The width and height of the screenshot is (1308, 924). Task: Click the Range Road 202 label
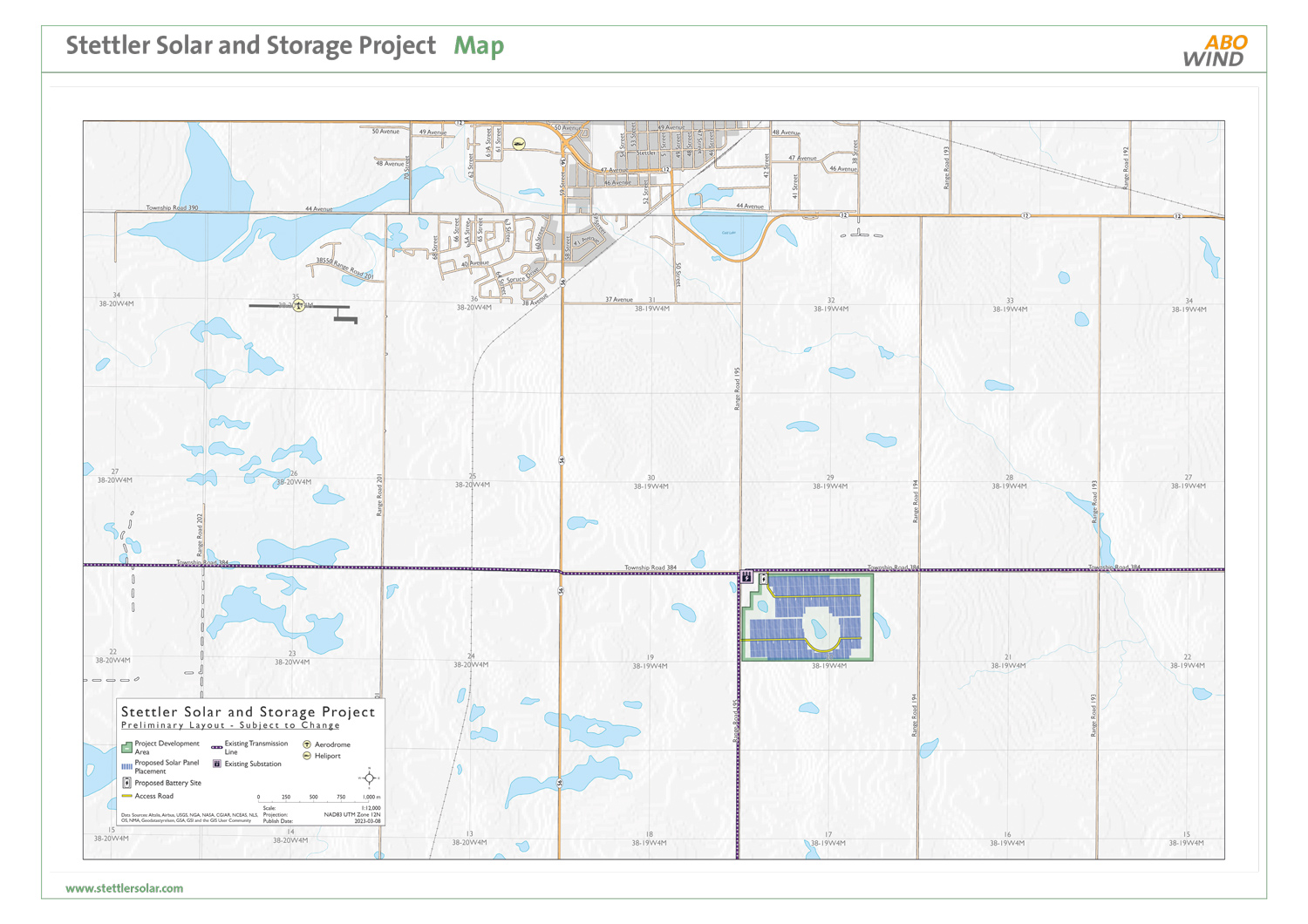(x=200, y=535)
